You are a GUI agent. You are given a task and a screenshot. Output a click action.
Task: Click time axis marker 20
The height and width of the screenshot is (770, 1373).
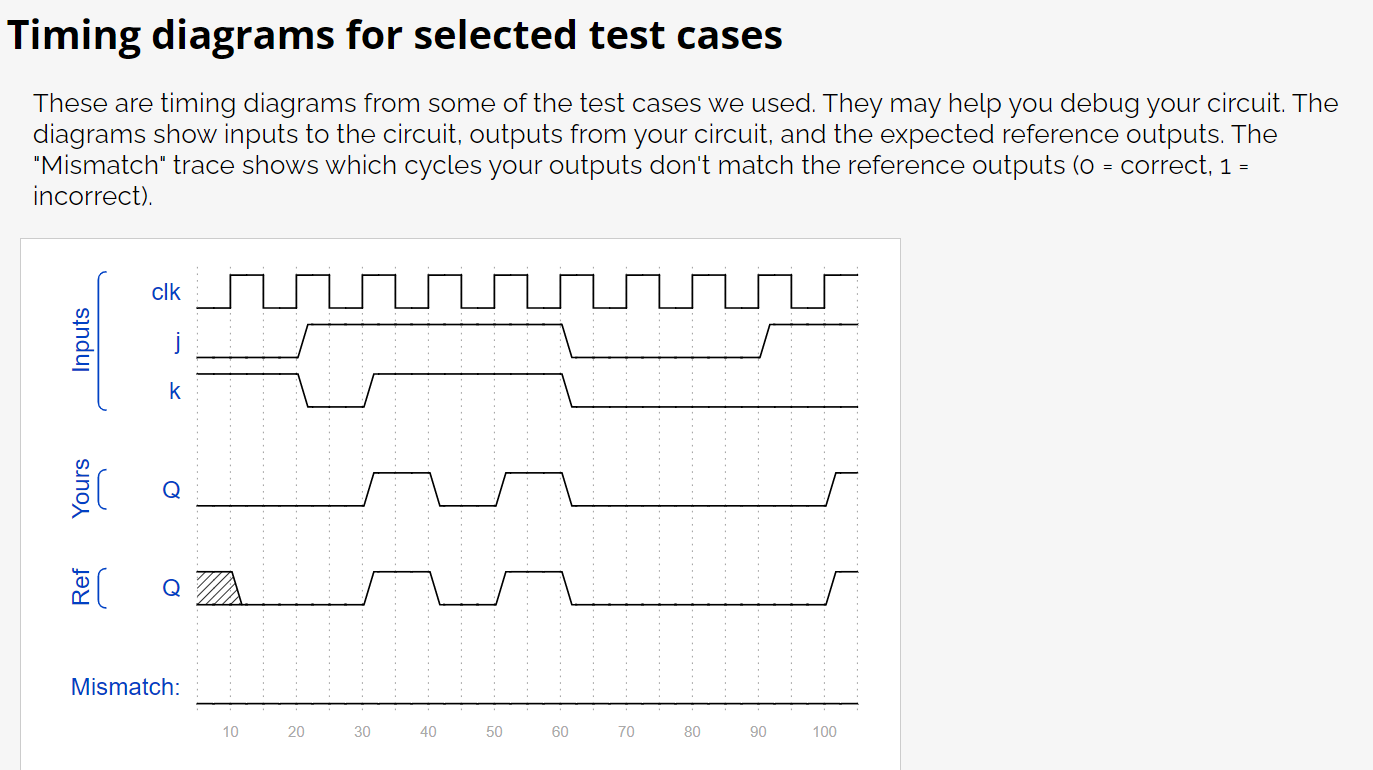[296, 732]
